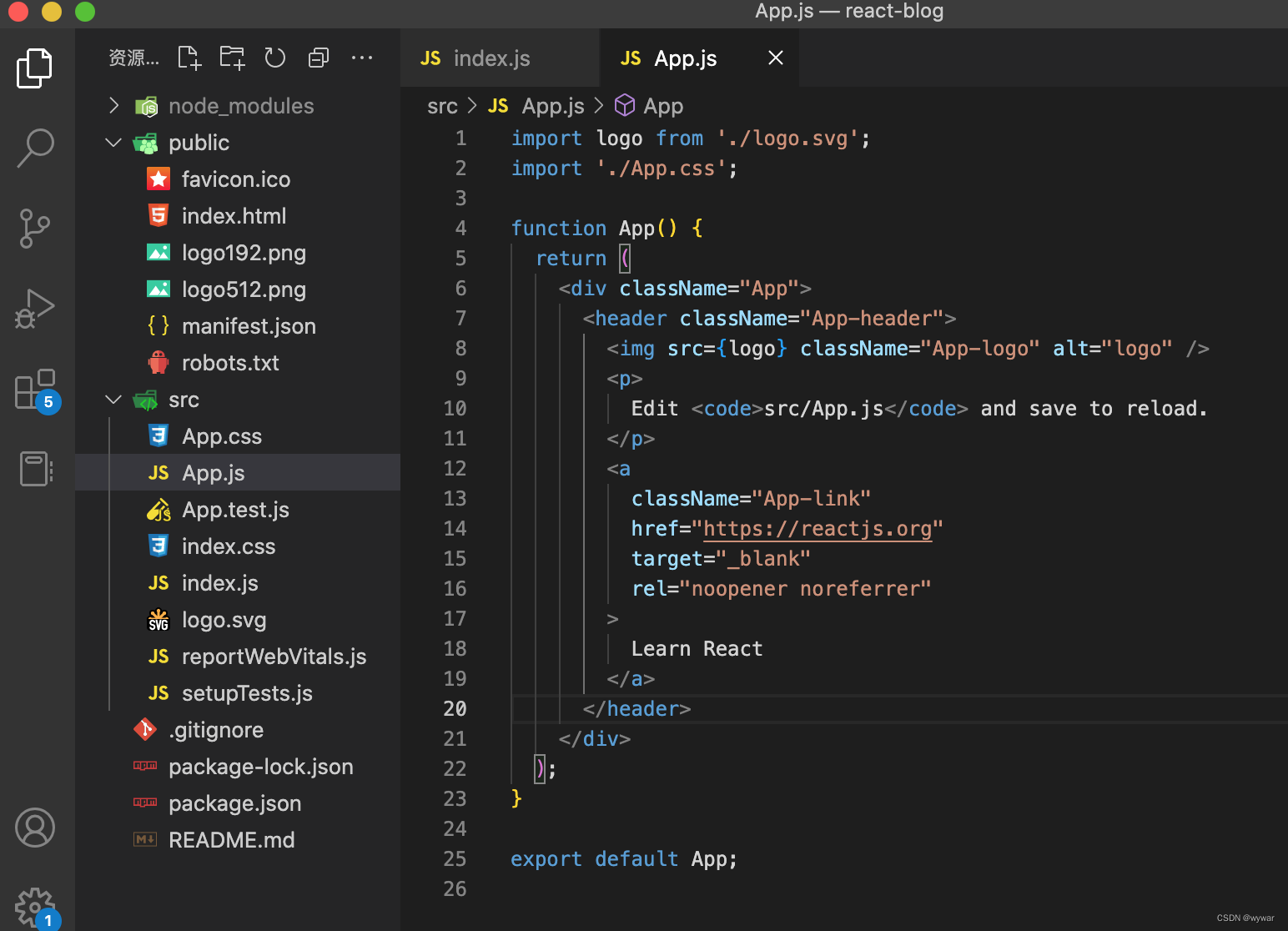The image size is (1288, 931).
Task: Open package-lock.json file
Action: (x=238, y=767)
